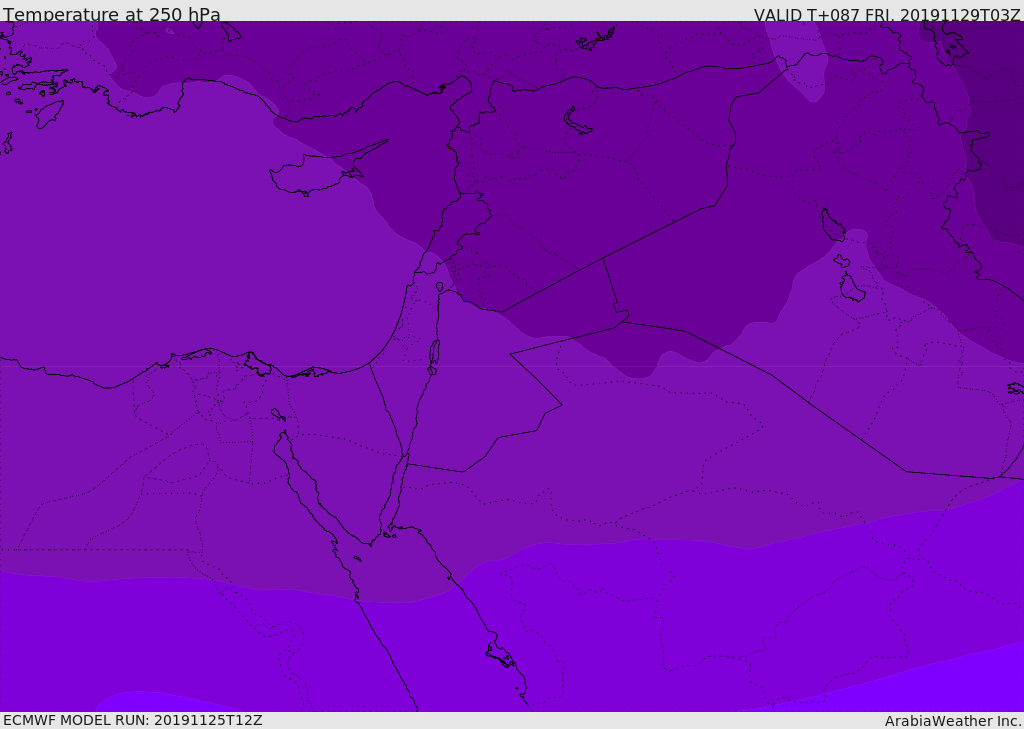Click the Dead Sea outline

pyautogui.click(x=434, y=355)
